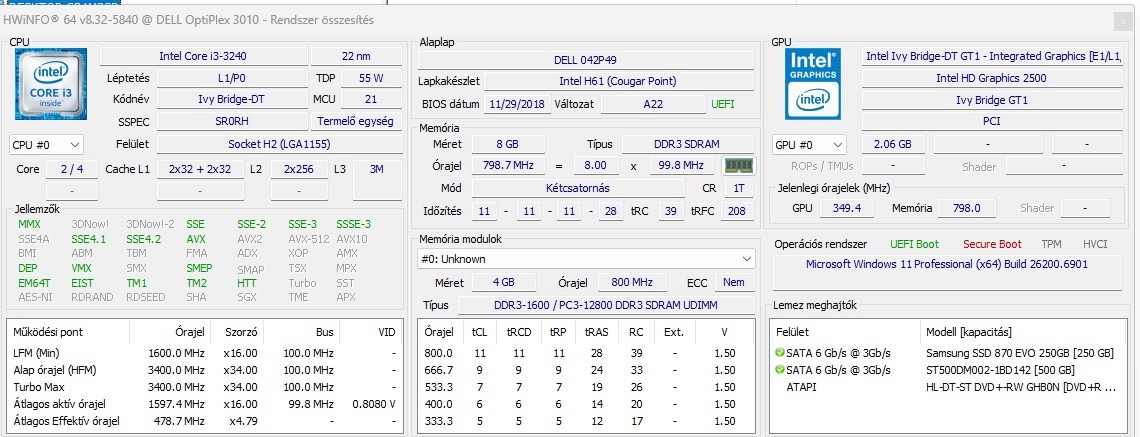This screenshot has width=1140, height=437.
Task: Click the Alap órajel (HFM) row
Action: (204, 370)
